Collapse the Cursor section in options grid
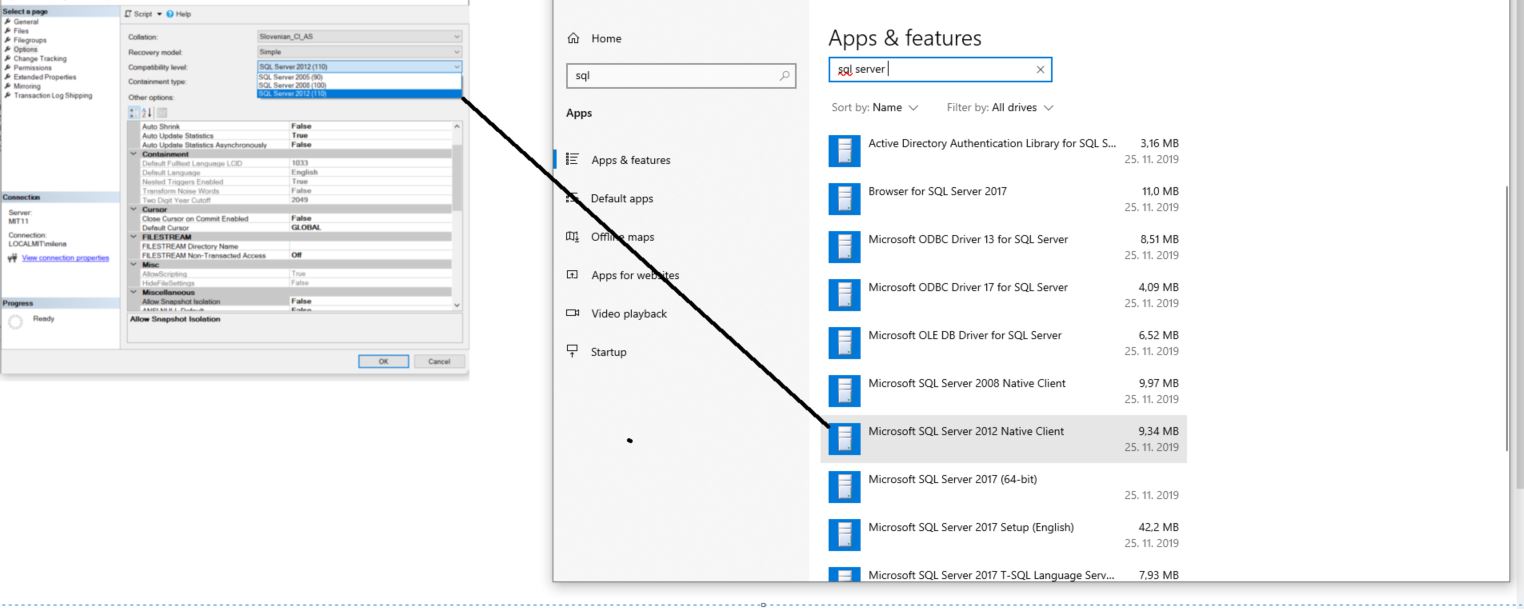The height and width of the screenshot is (609, 1524). click(134, 210)
